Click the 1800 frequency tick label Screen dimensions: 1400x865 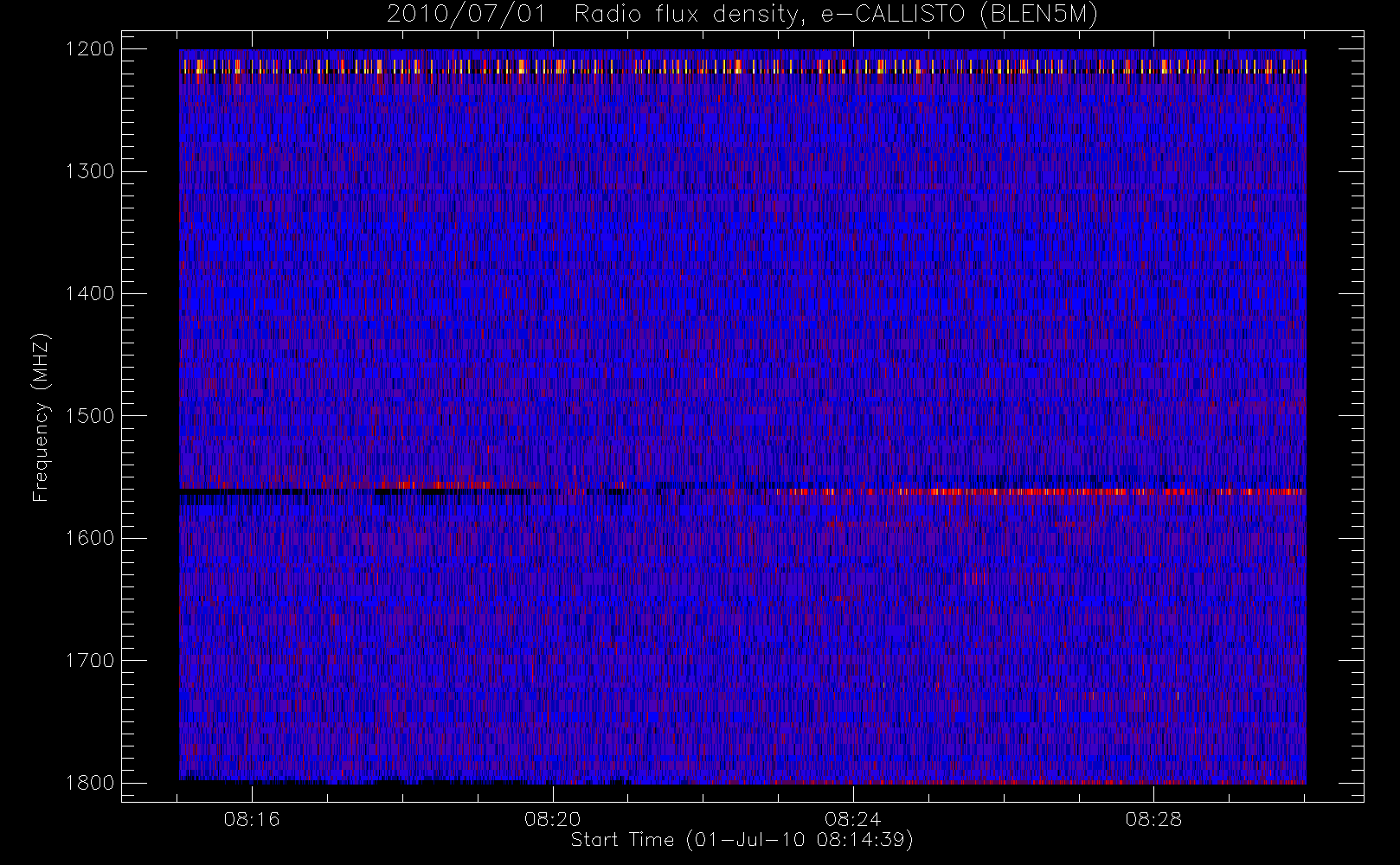(x=90, y=783)
